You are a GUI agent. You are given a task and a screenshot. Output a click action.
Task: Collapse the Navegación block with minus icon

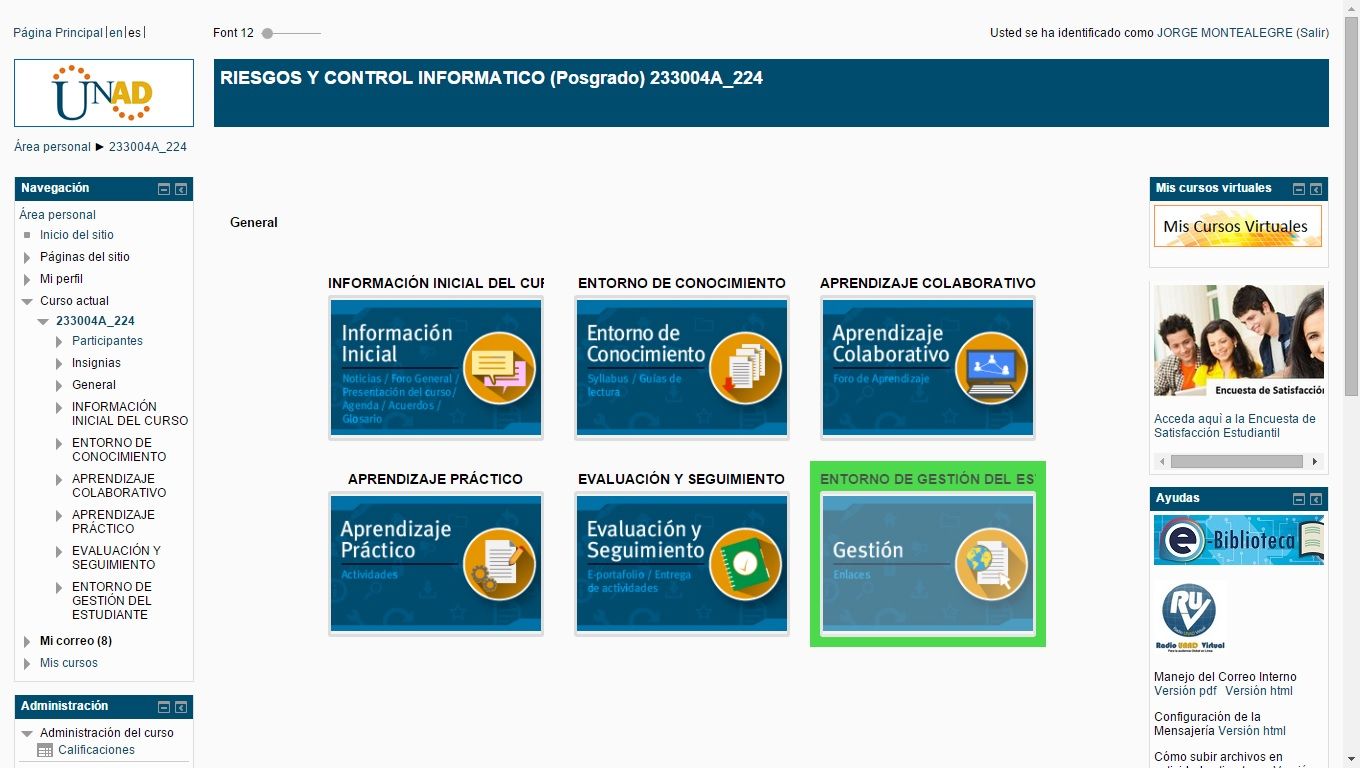click(x=164, y=189)
